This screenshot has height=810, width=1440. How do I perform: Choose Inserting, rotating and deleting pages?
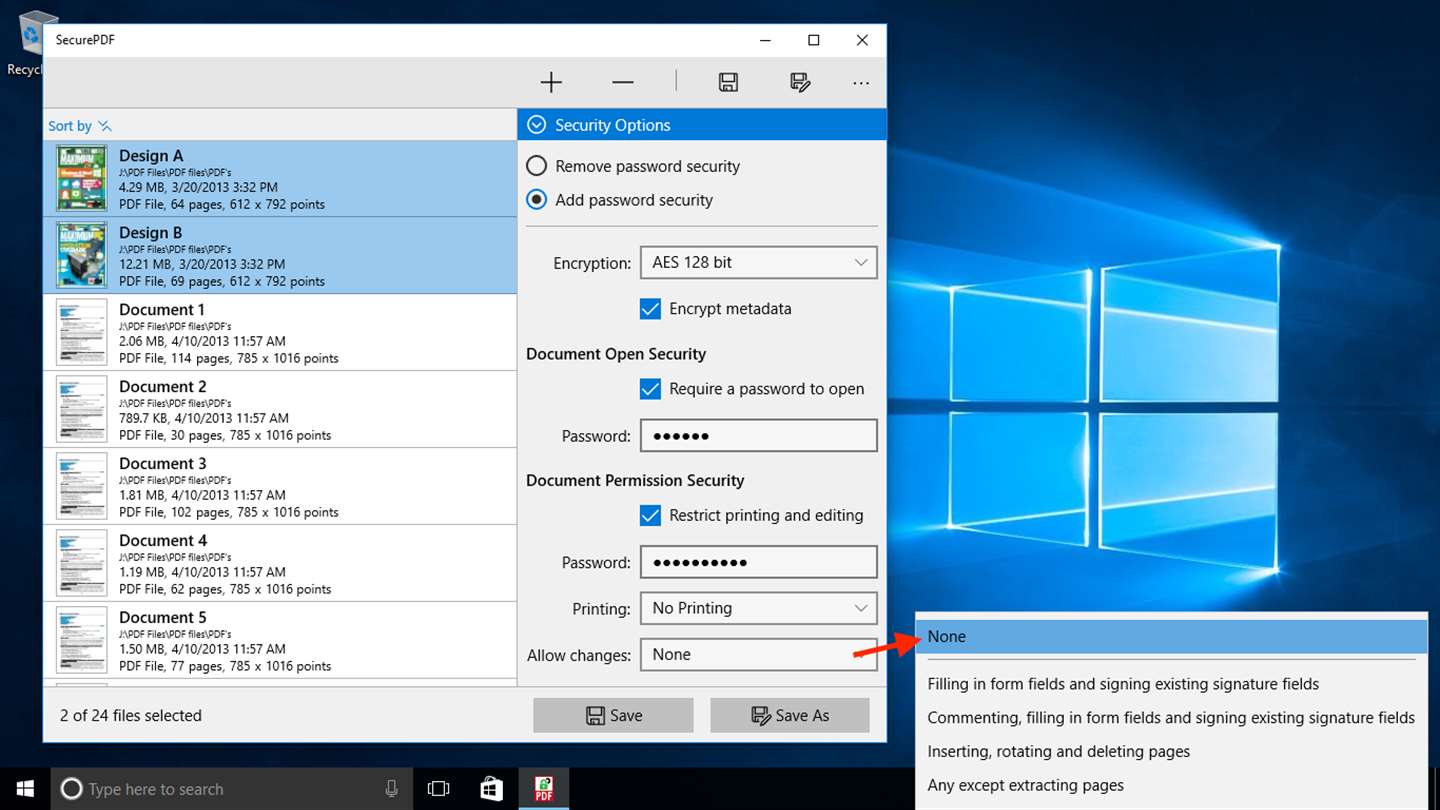[1058, 751]
